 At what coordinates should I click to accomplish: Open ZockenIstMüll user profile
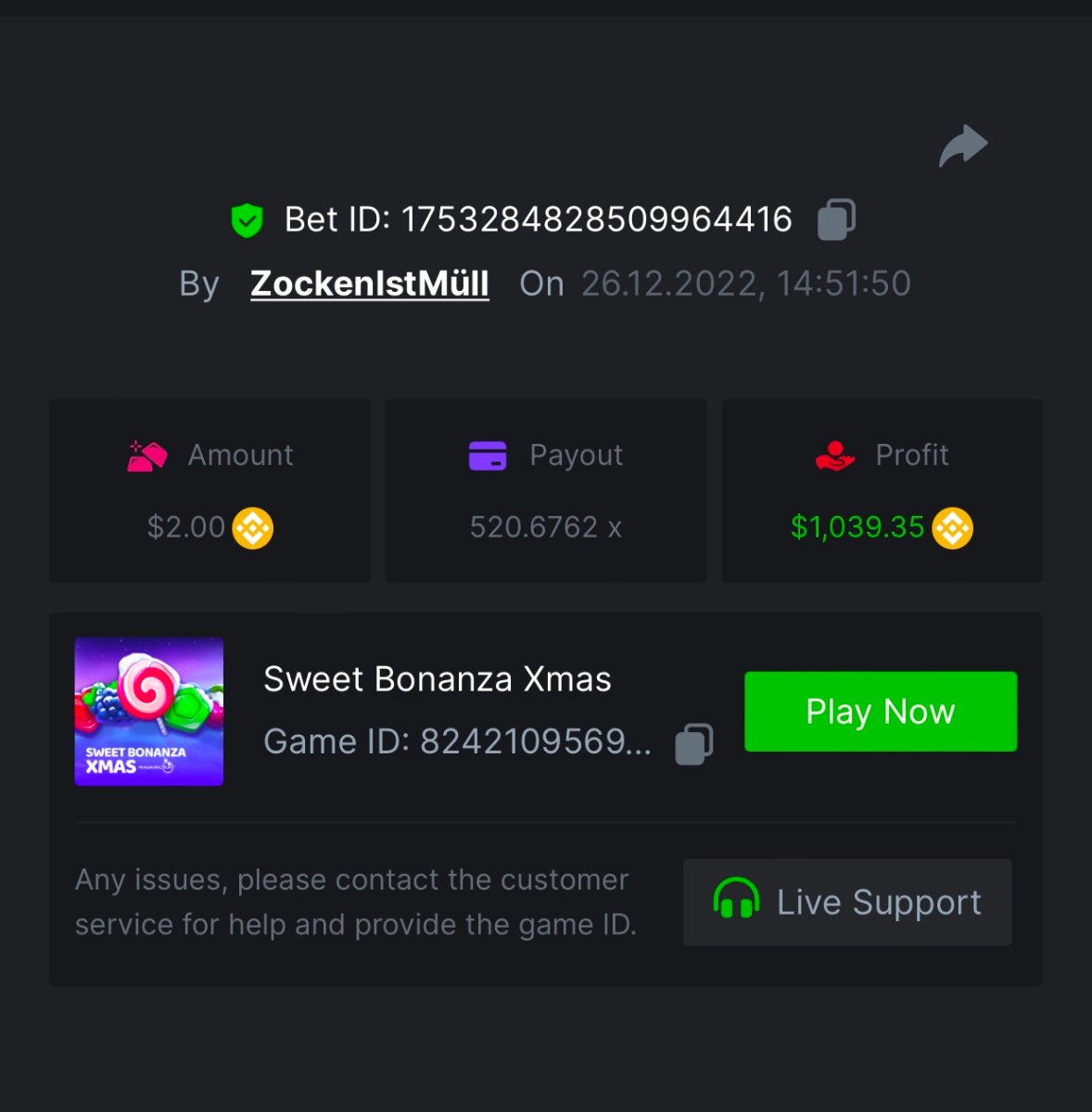[370, 284]
